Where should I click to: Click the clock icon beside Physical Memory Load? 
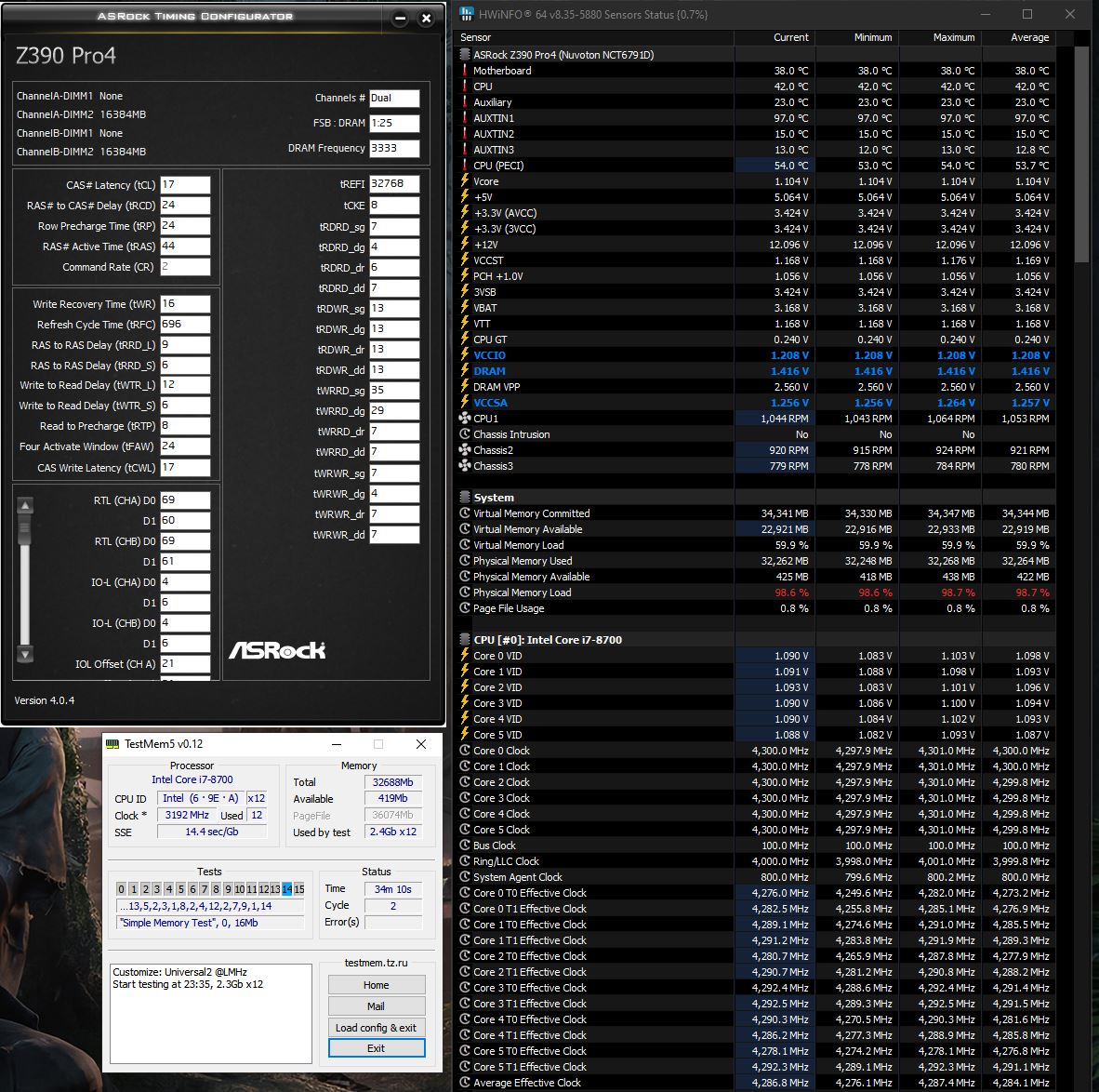[x=464, y=592]
